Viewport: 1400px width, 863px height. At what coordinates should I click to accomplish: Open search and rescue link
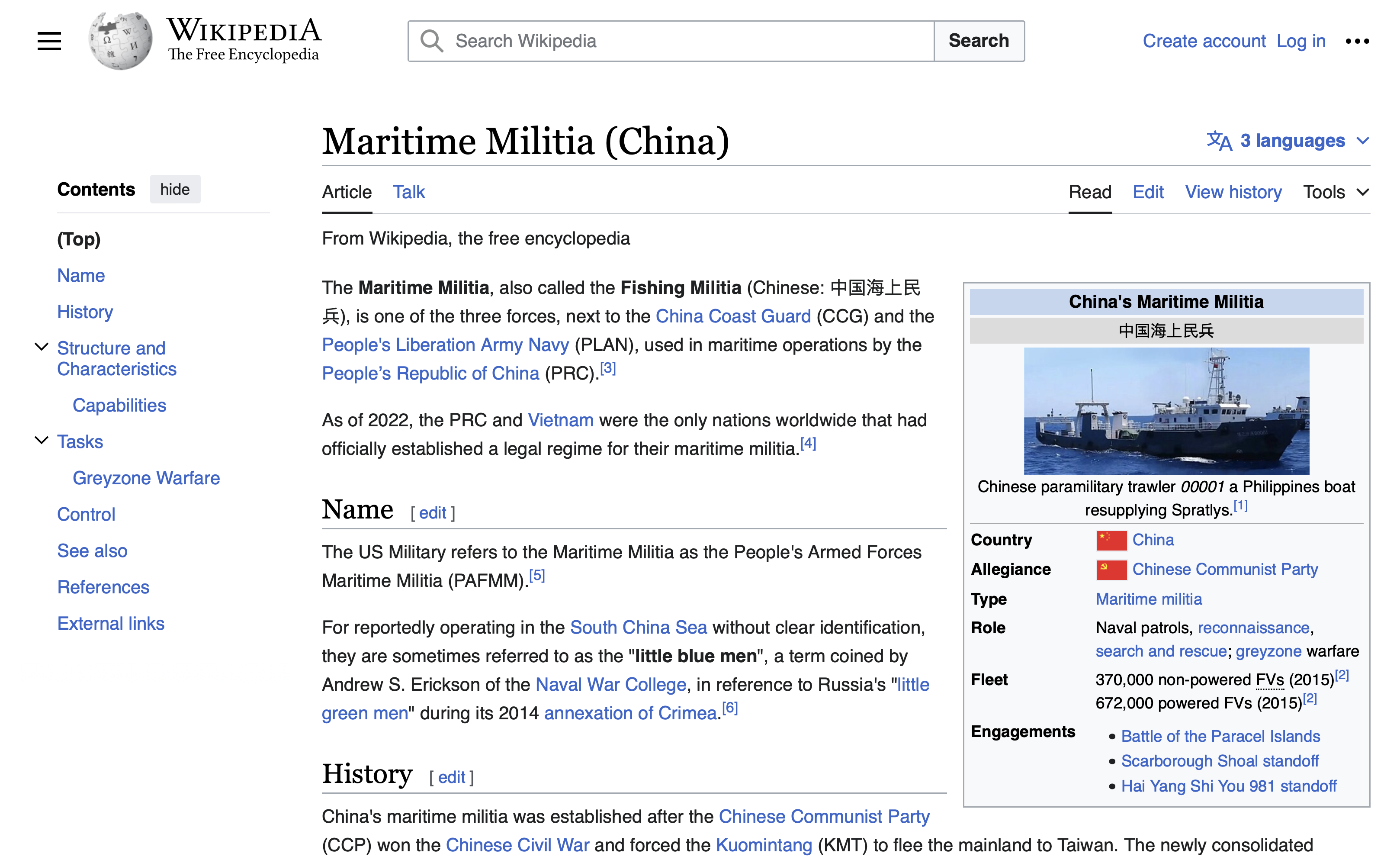click(1161, 651)
